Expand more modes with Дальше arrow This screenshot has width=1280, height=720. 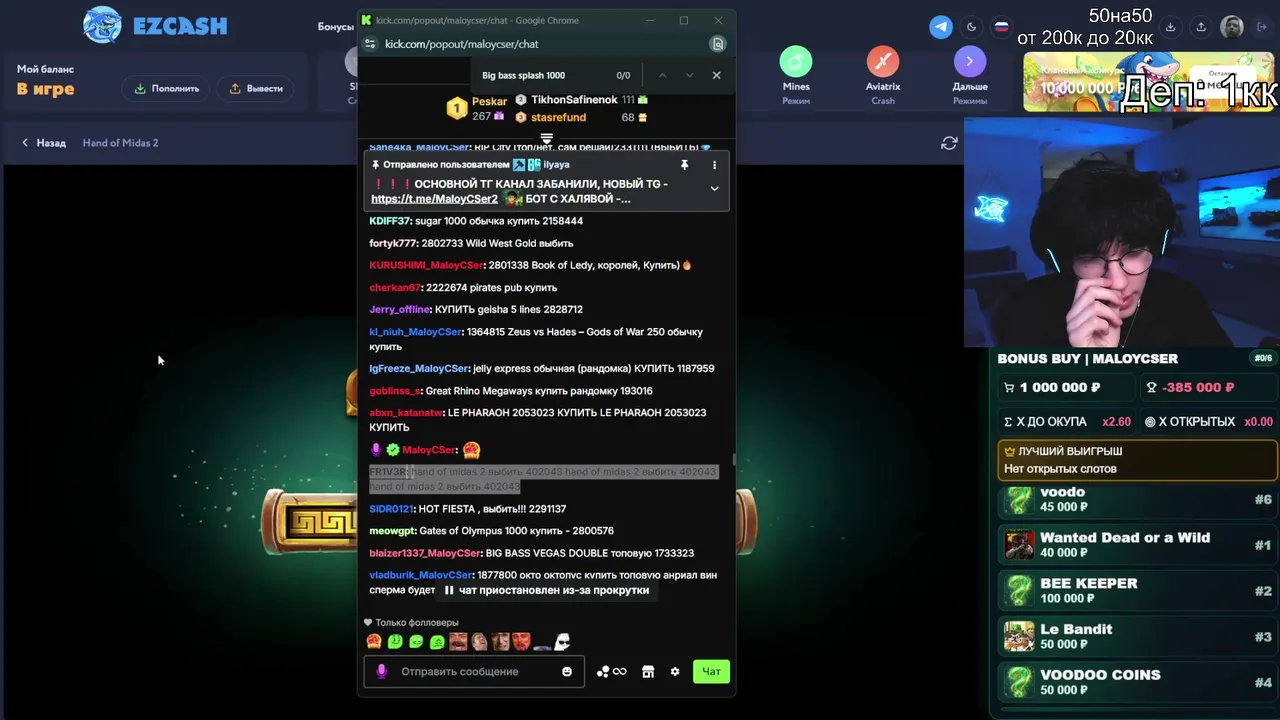969,62
